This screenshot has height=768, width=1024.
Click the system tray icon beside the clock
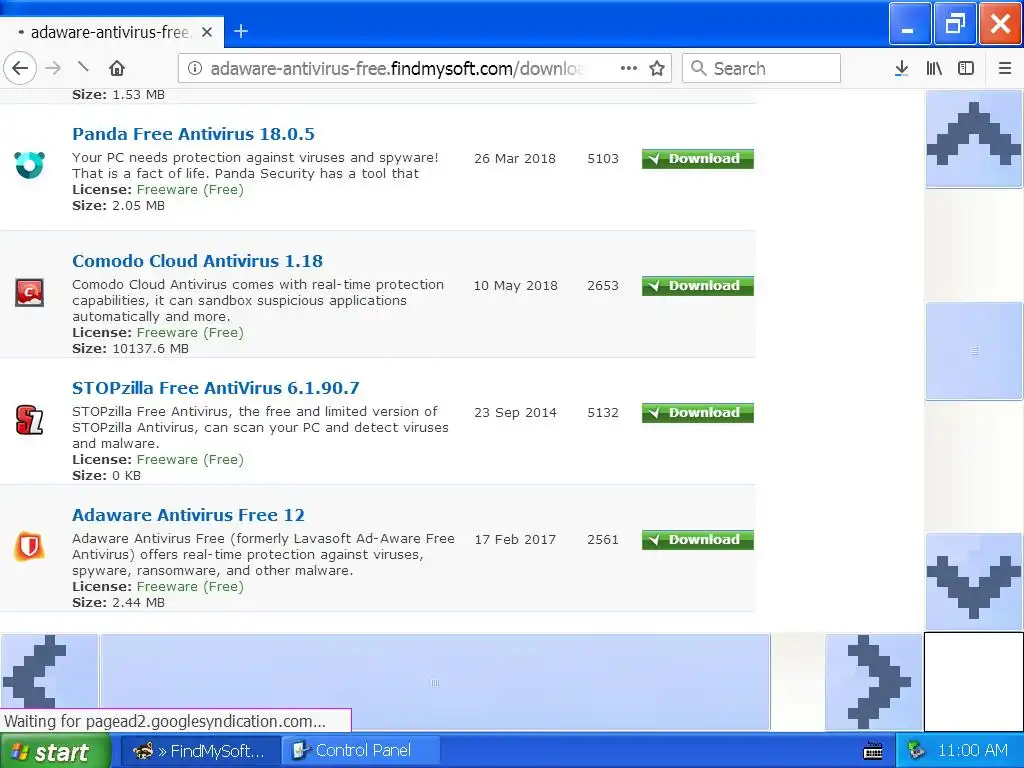916,751
